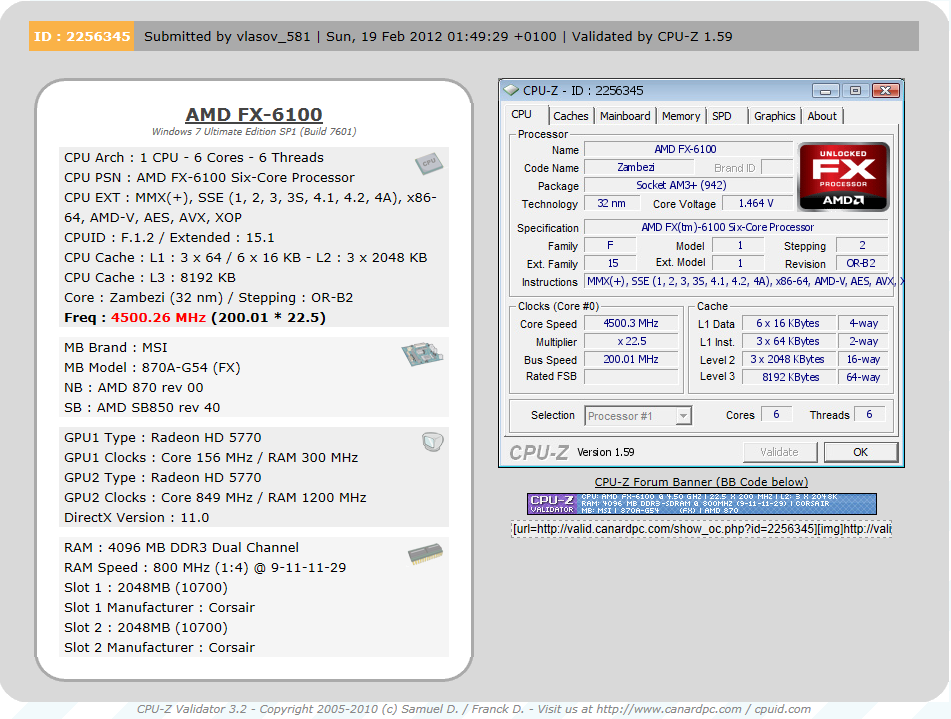Click the CPU-Z Validator forum banner image
The width and height of the screenshot is (951, 719).
(x=701, y=503)
